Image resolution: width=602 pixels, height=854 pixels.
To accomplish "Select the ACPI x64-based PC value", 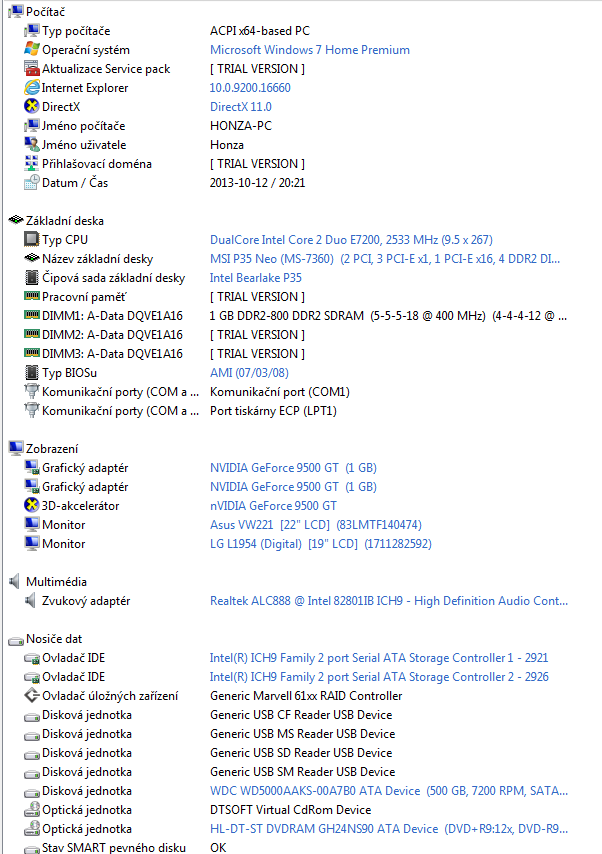I will 260,31.
